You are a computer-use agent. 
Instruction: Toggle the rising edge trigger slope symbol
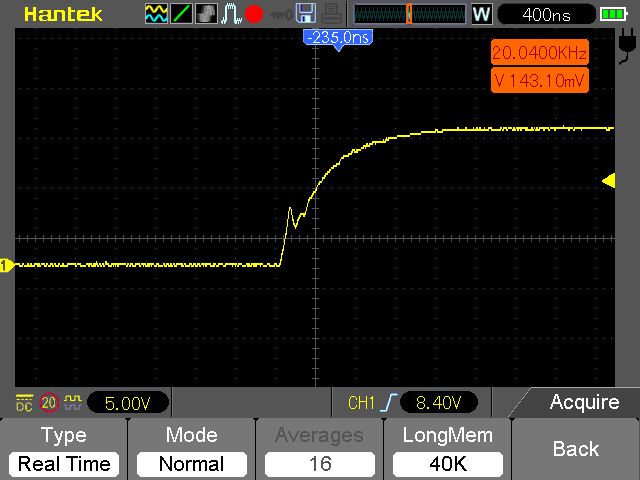389,402
